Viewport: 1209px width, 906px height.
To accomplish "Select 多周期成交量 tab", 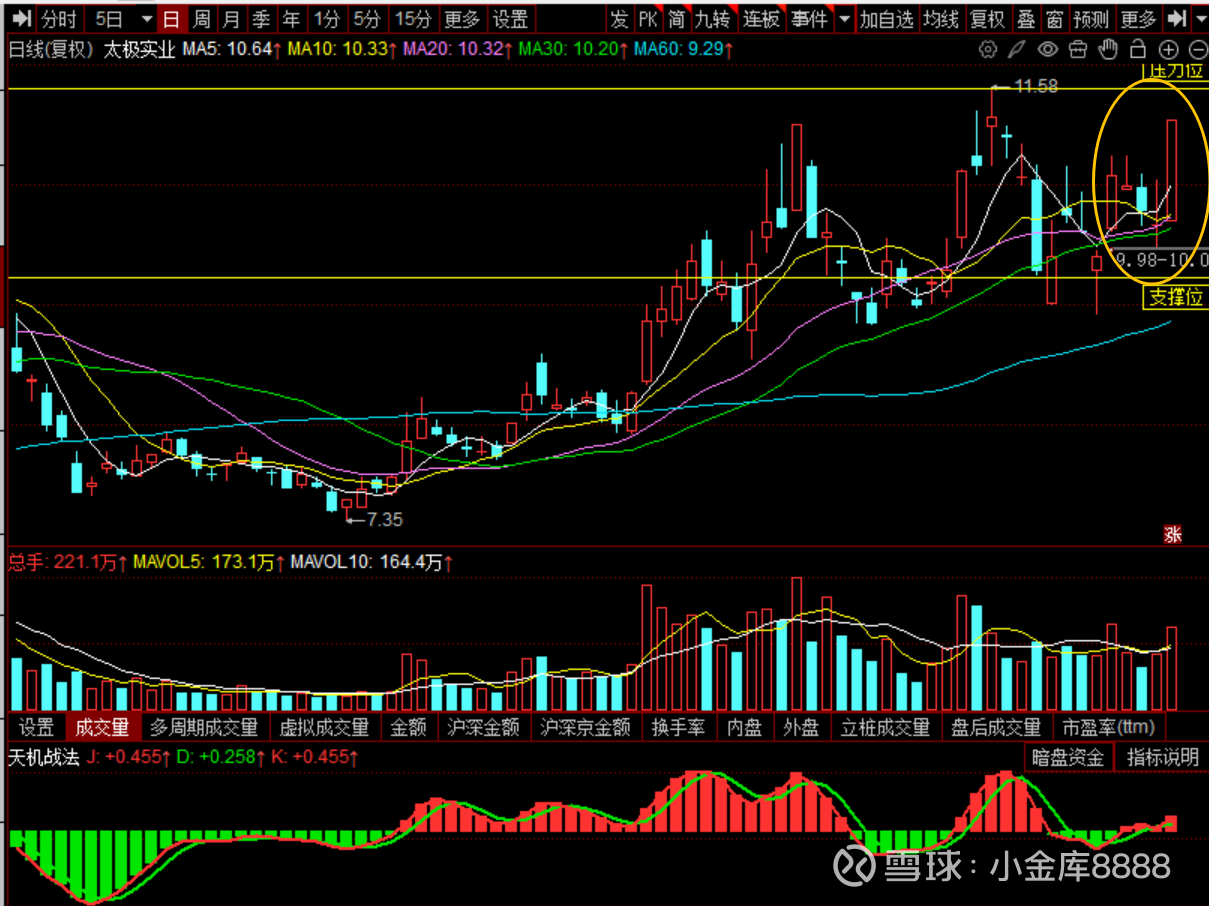I will click(x=204, y=727).
